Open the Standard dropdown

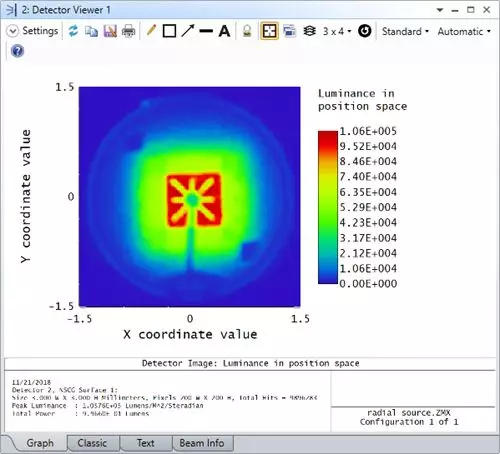(405, 31)
